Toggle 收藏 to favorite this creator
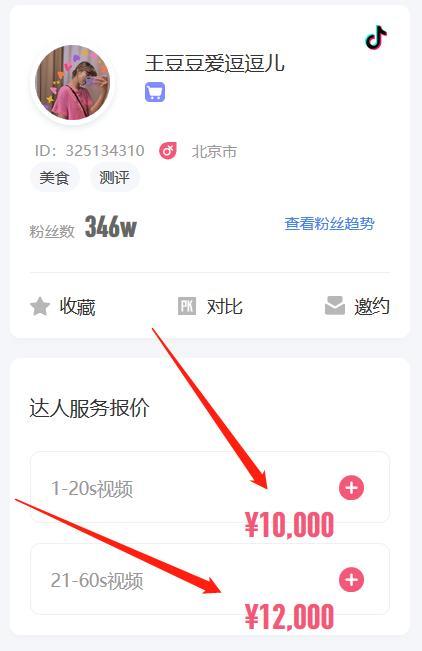This screenshot has height=651, width=422. (77, 307)
